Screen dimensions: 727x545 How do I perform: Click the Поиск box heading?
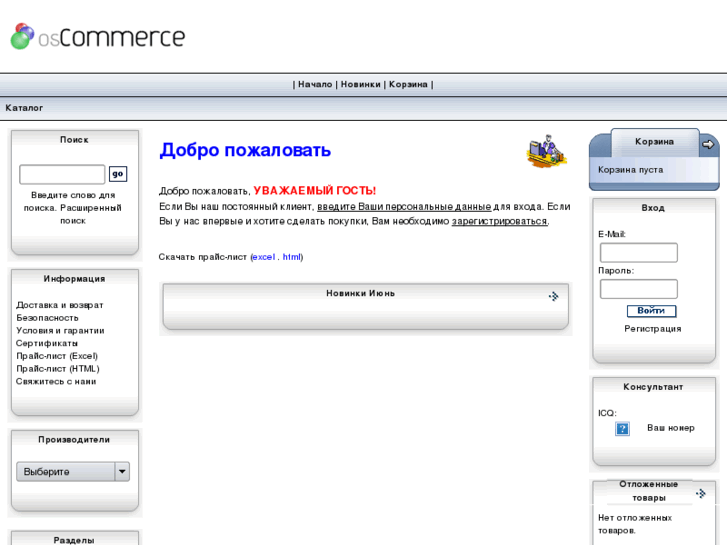74,140
